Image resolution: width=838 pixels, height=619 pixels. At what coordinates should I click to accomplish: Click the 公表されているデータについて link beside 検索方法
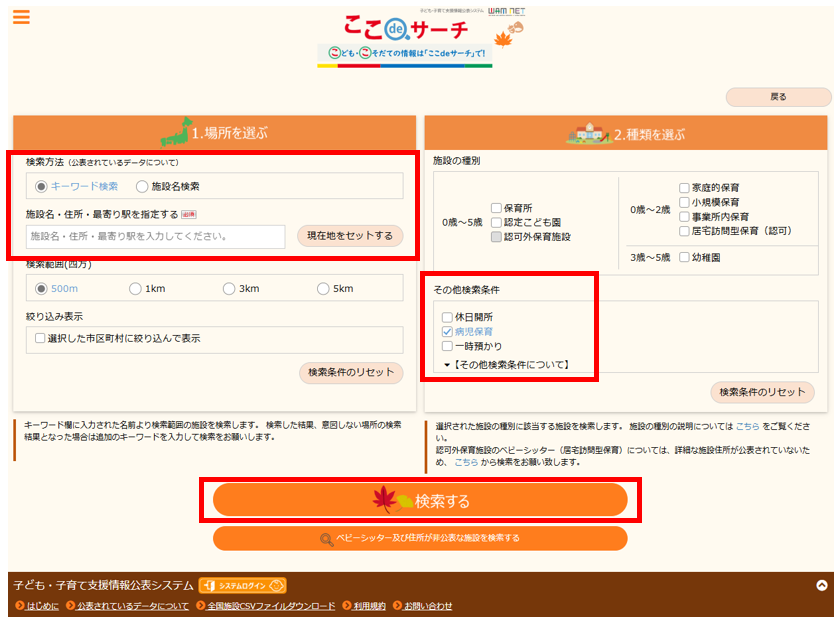pyautogui.click(x=123, y=163)
